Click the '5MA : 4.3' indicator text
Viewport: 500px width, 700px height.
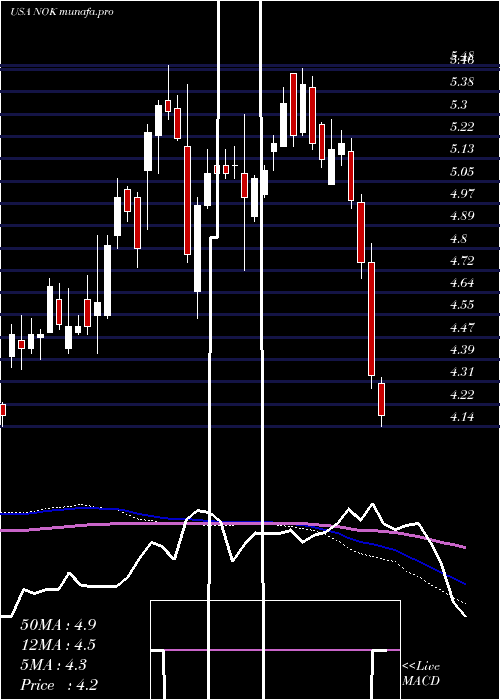(x=54, y=665)
